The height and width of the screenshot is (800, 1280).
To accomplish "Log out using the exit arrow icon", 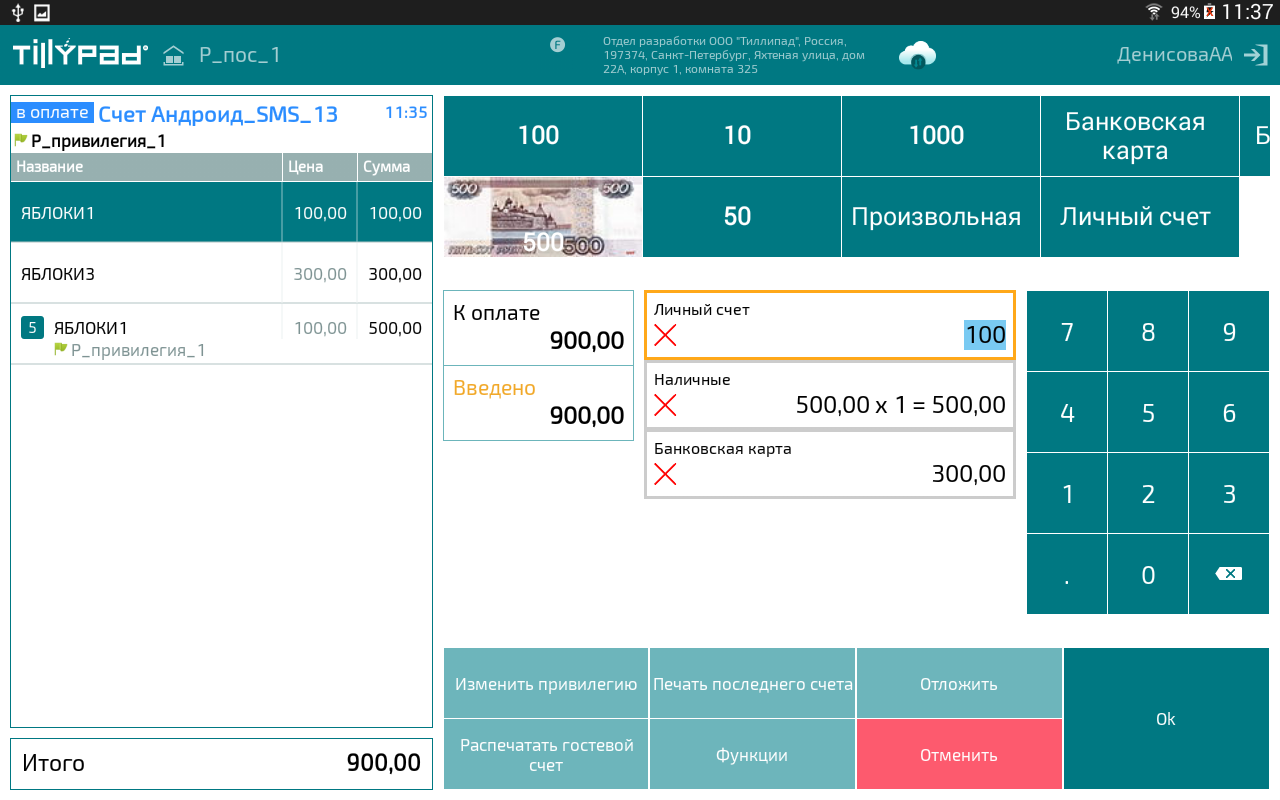I will click(x=1255, y=55).
